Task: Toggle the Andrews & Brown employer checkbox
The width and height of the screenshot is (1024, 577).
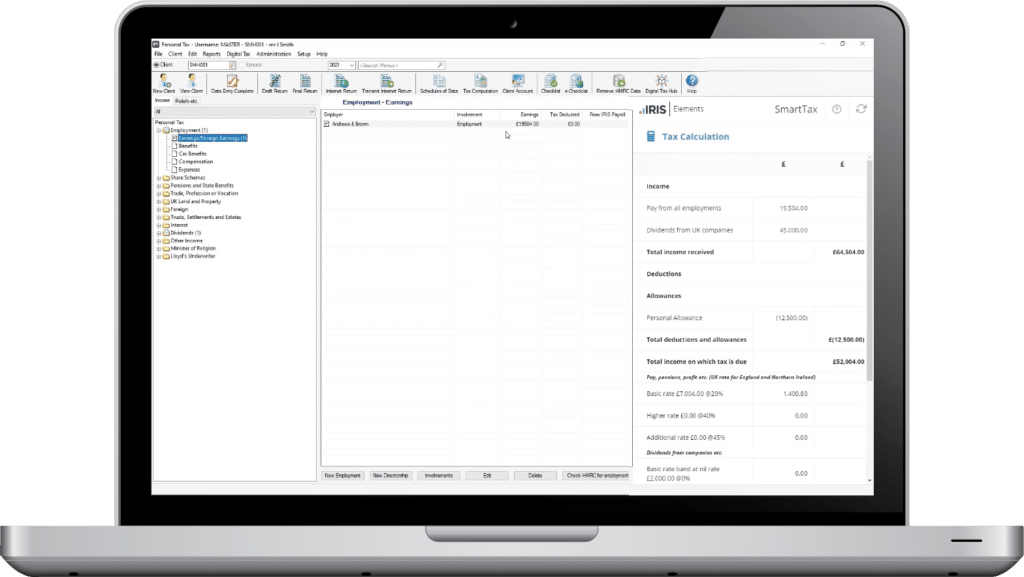Action: pyautogui.click(x=326, y=124)
